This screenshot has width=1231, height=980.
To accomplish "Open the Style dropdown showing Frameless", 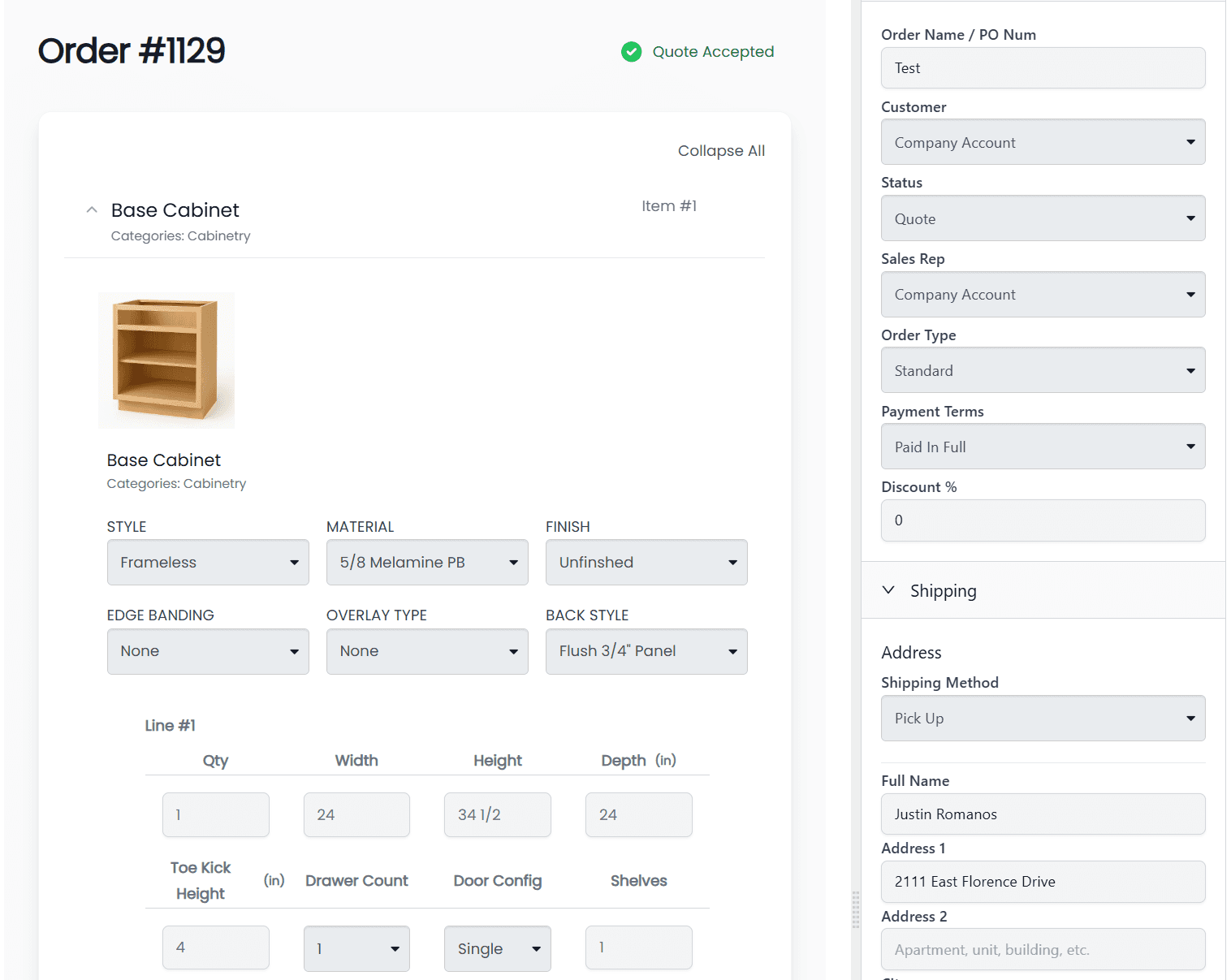I will click(x=207, y=562).
